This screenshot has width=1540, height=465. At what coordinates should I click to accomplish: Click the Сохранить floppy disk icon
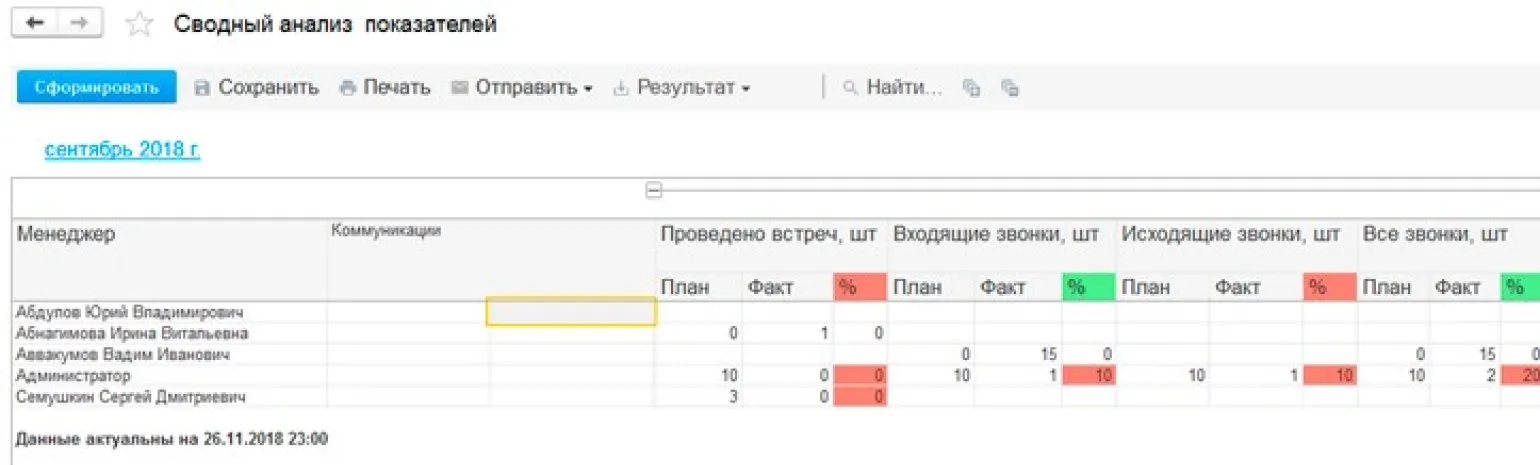point(202,88)
